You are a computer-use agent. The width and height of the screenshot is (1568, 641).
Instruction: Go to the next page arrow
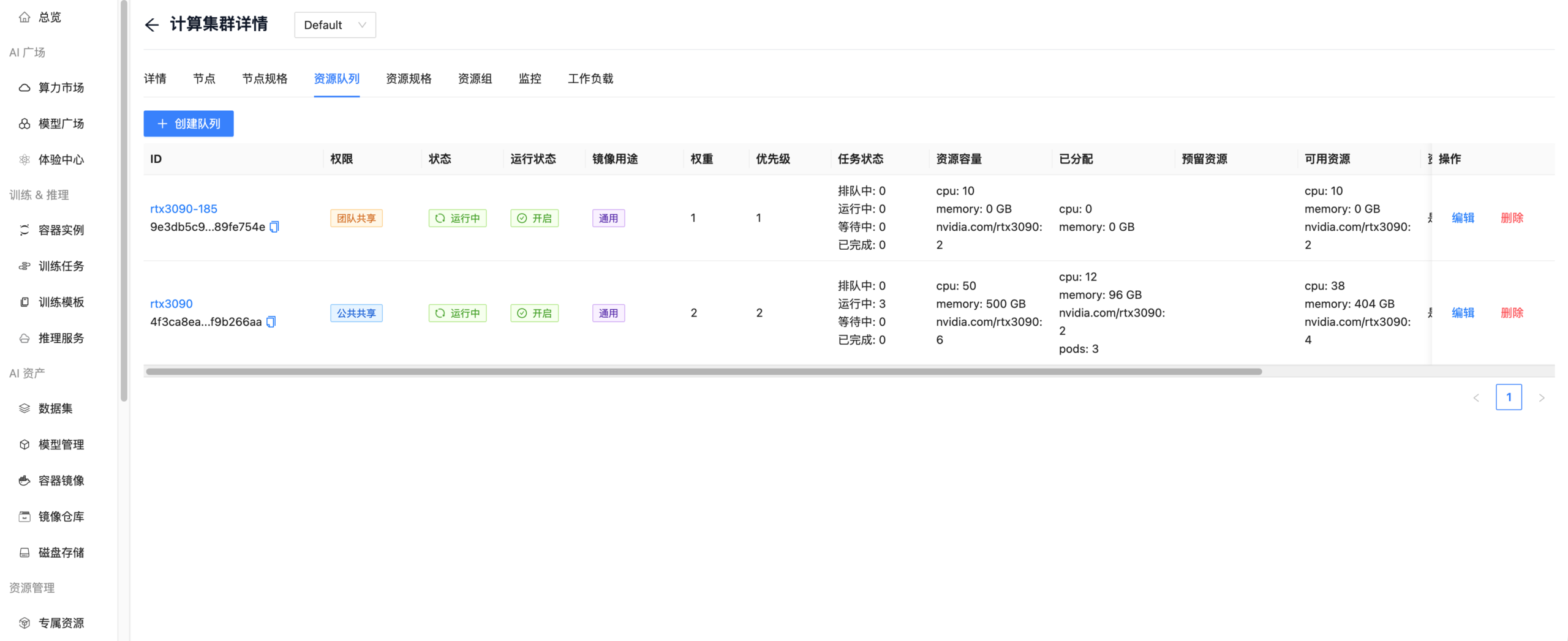1541,398
